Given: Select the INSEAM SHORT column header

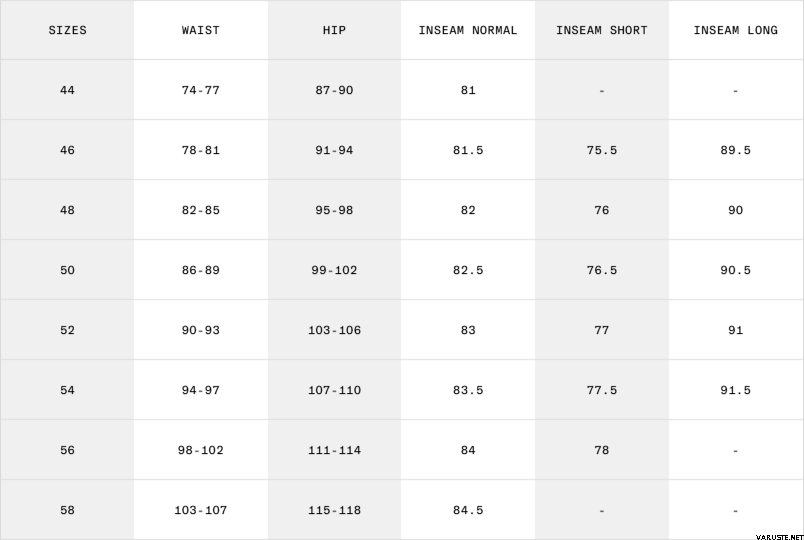Looking at the screenshot, I should 602,30.
